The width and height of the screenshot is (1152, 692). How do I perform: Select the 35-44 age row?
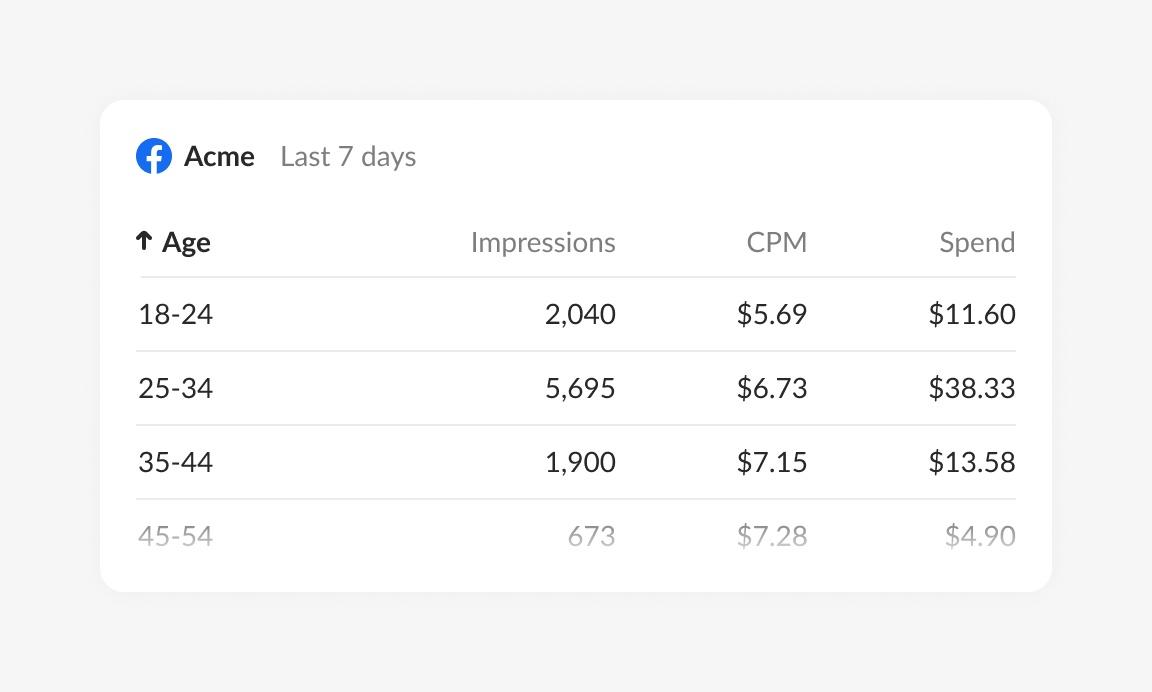pos(576,462)
